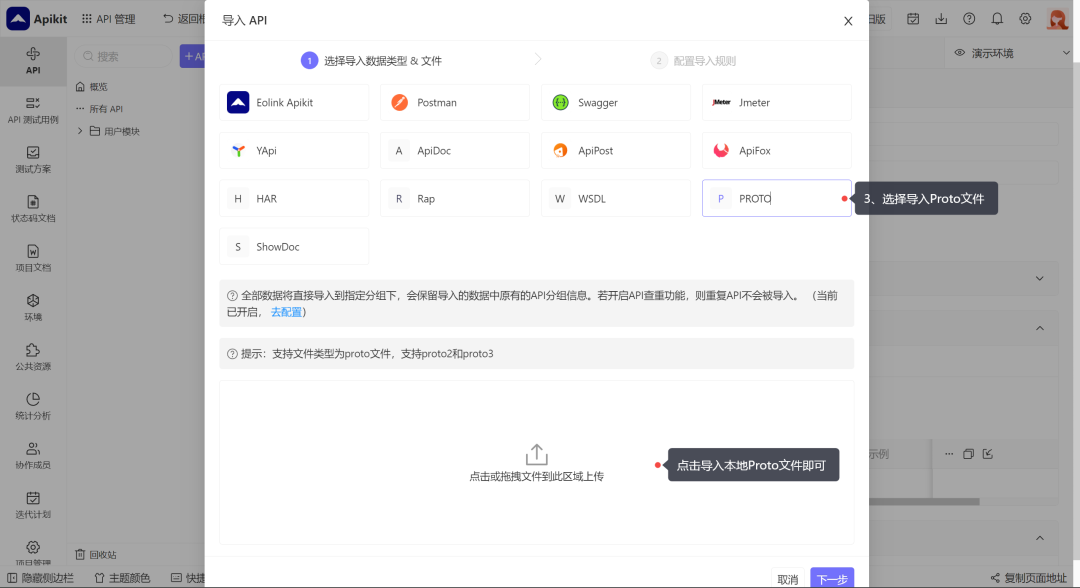Viewport: 1080px width, 588px height.
Task: Click 下一步 to go next
Action: click(x=832, y=578)
